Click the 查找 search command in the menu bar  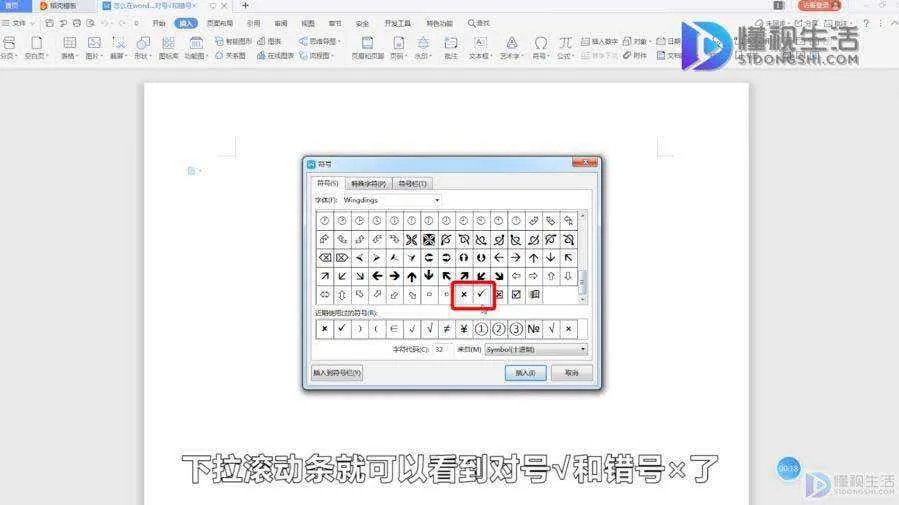[x=479, y=24]
